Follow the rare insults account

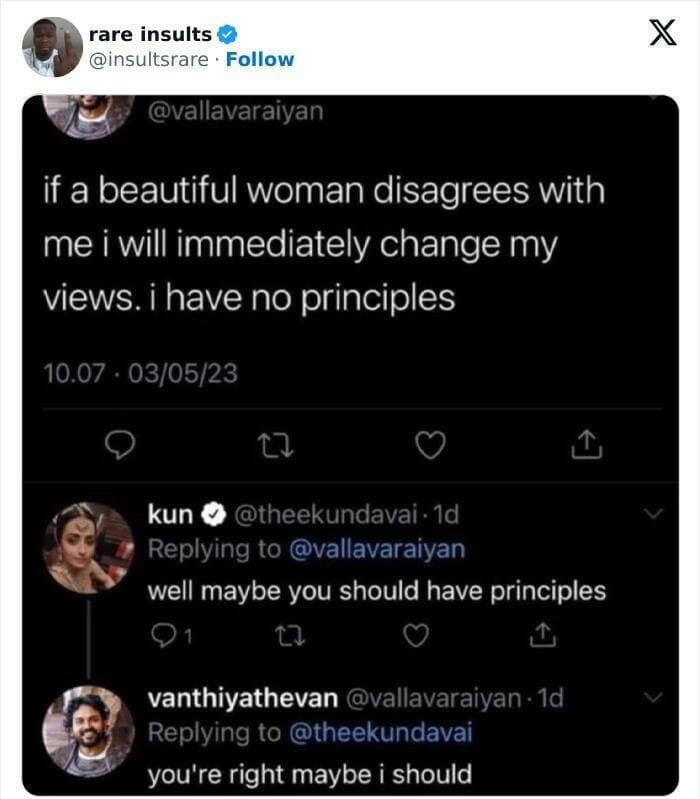coord(260,59)
